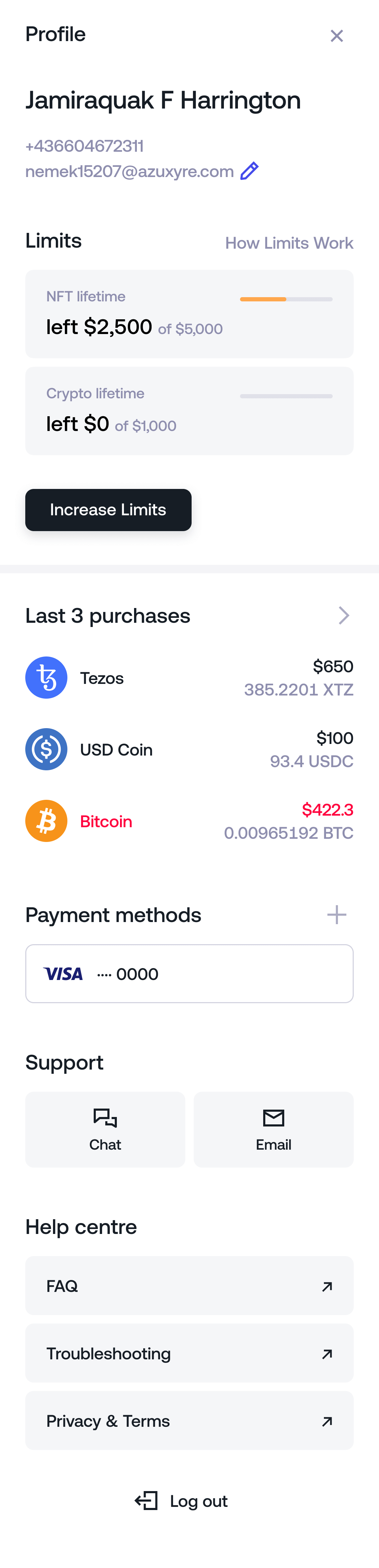Click the NFT lifetime progress bar

coord(287,299)
